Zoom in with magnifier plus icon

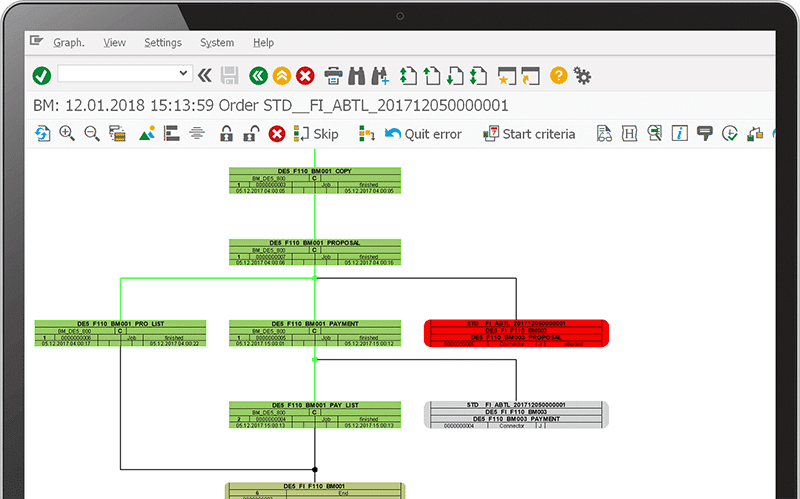point(67,134)
